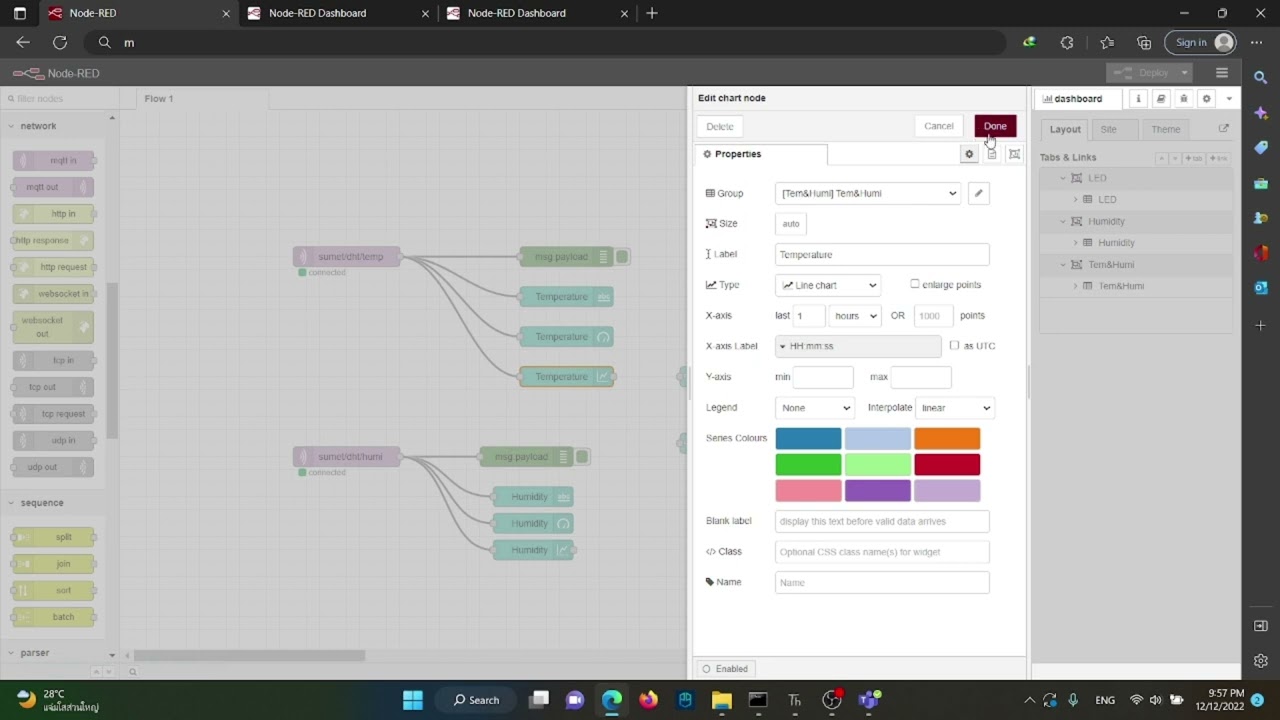Collapse the LED tab in layout tree
1280x720 pixels.
pyautogui.click(x=1063, y=178)
